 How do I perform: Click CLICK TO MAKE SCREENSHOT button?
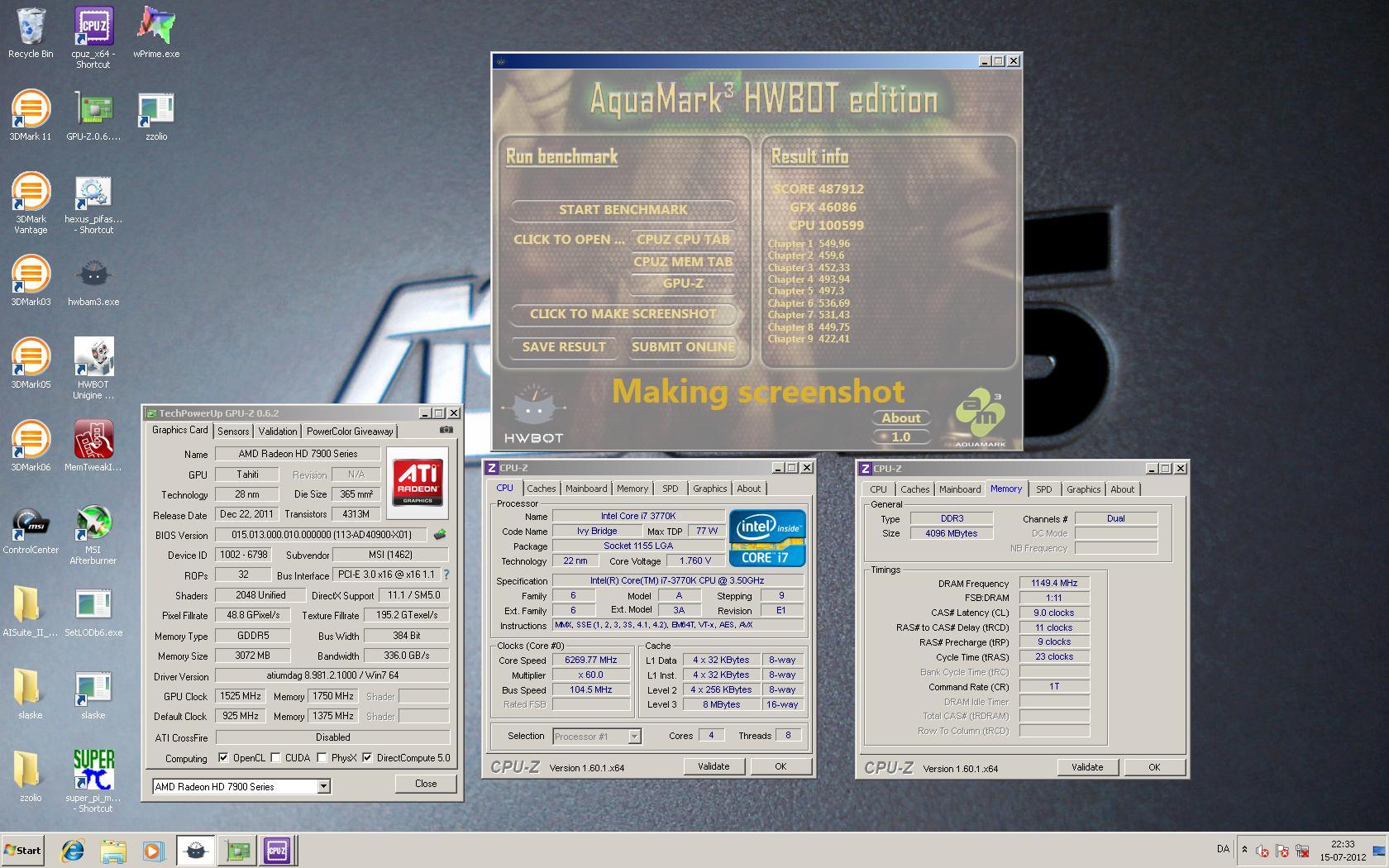pos(623,314)
